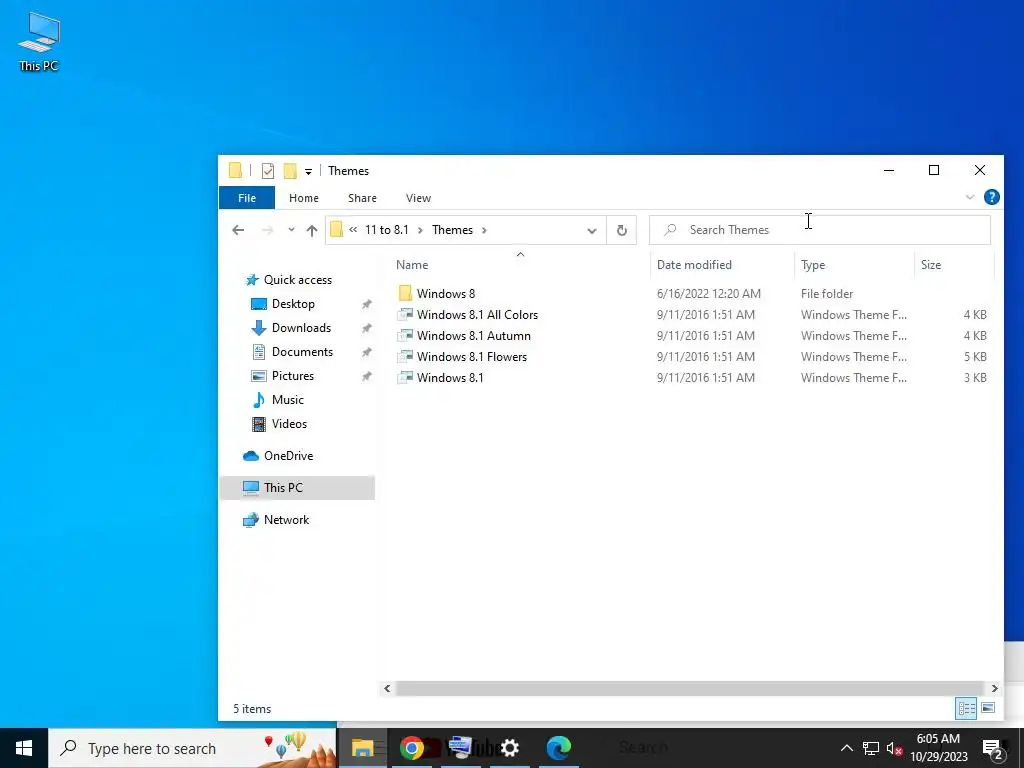Select This PC in navigation pane
The width and height of the screenshot is (1024, 768).
pos(297,488)
